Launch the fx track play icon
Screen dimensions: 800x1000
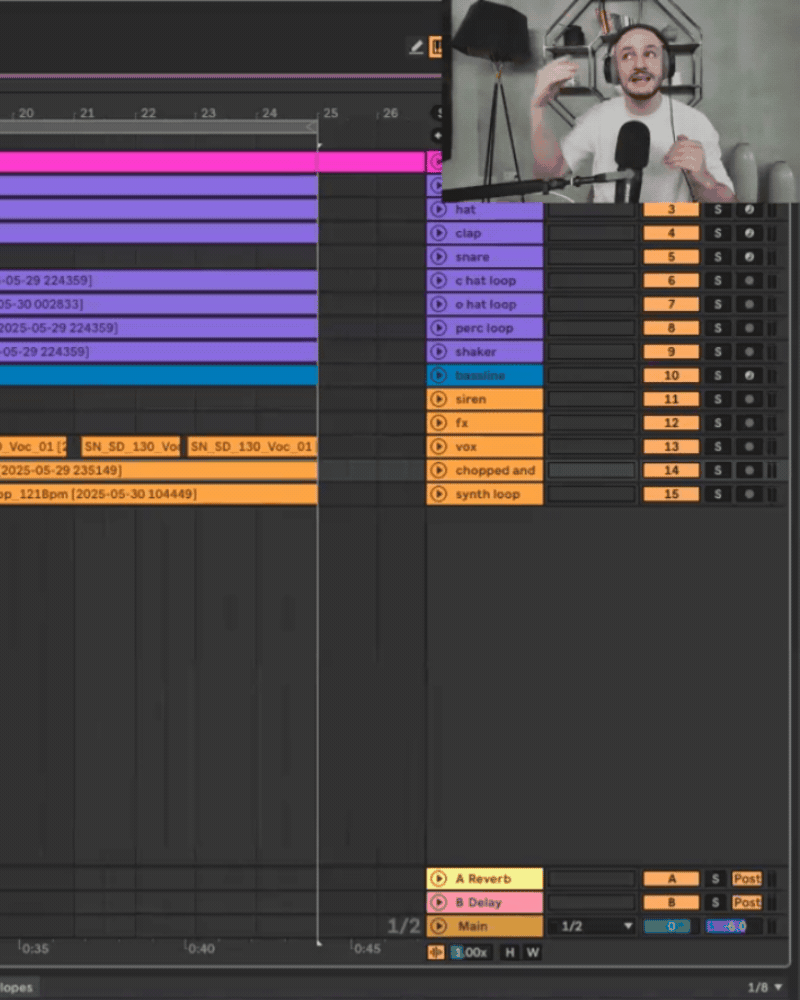[438, 423]
